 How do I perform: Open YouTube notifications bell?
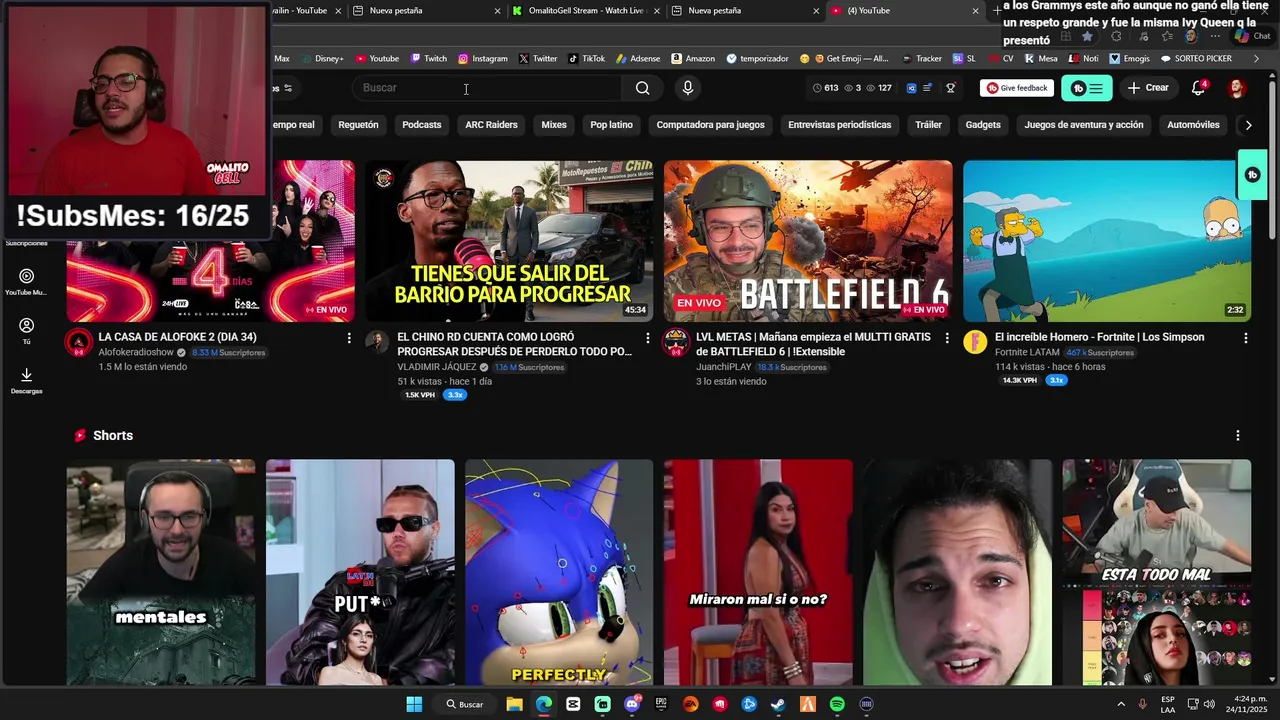click(1198, 88)
